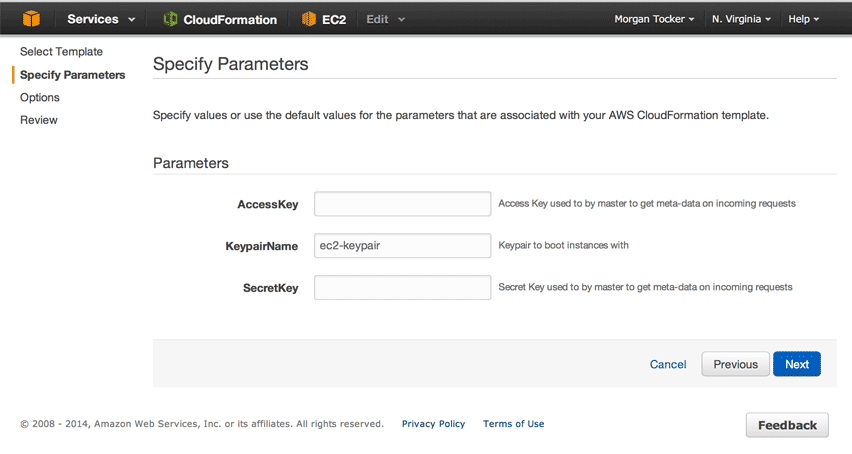The width and height of the screenshot is (852, 454).
Task: Focus the SecretKey input field
Action: [403, 287]
